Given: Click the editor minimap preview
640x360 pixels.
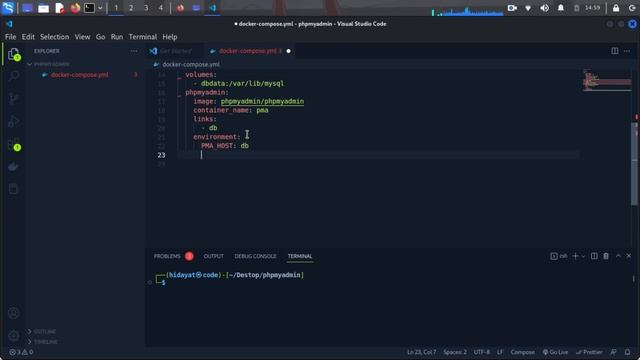Looking at the screenshot, I should [x=607, y=80].
